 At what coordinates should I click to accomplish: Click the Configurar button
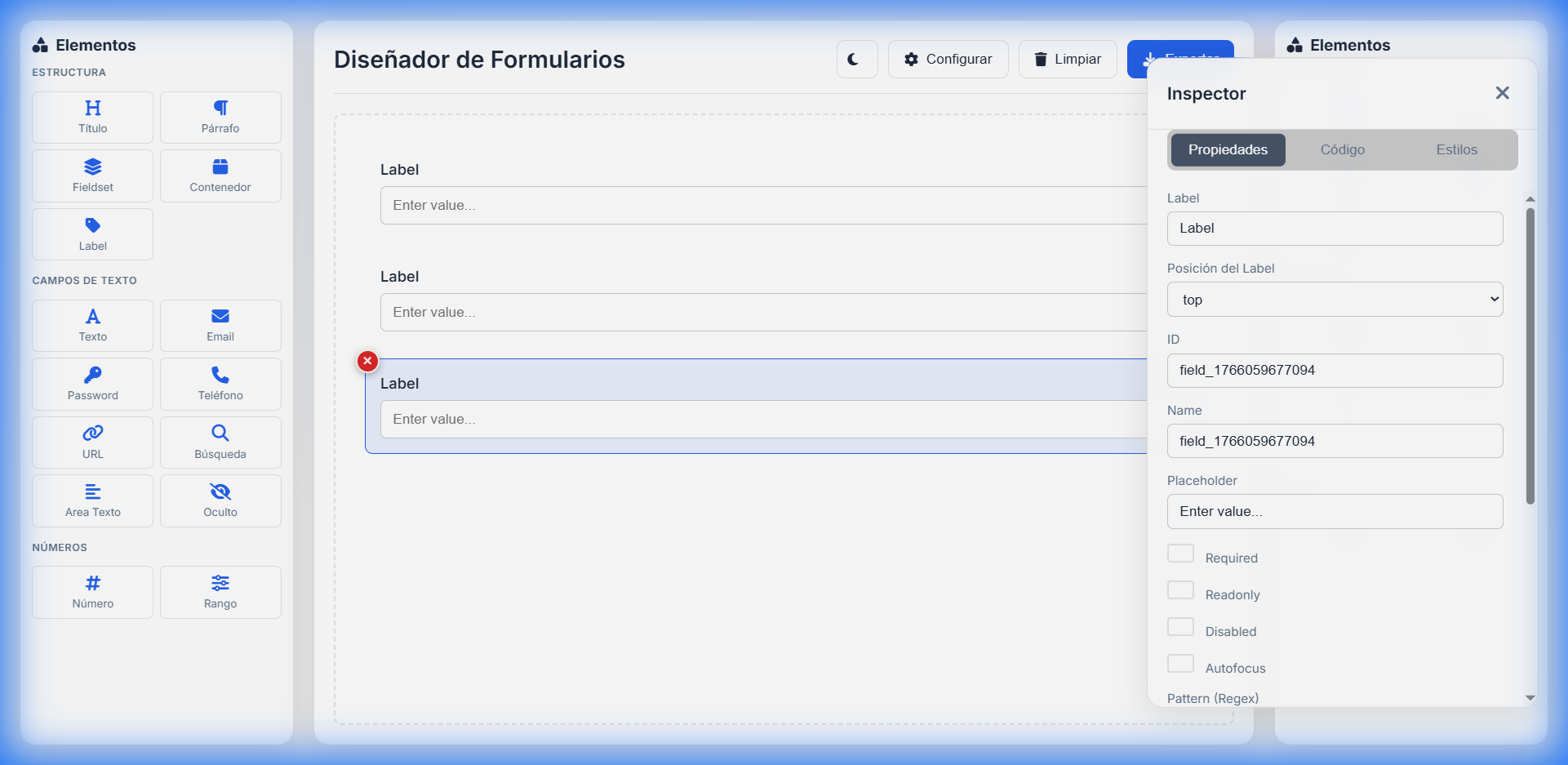point(948,60)
